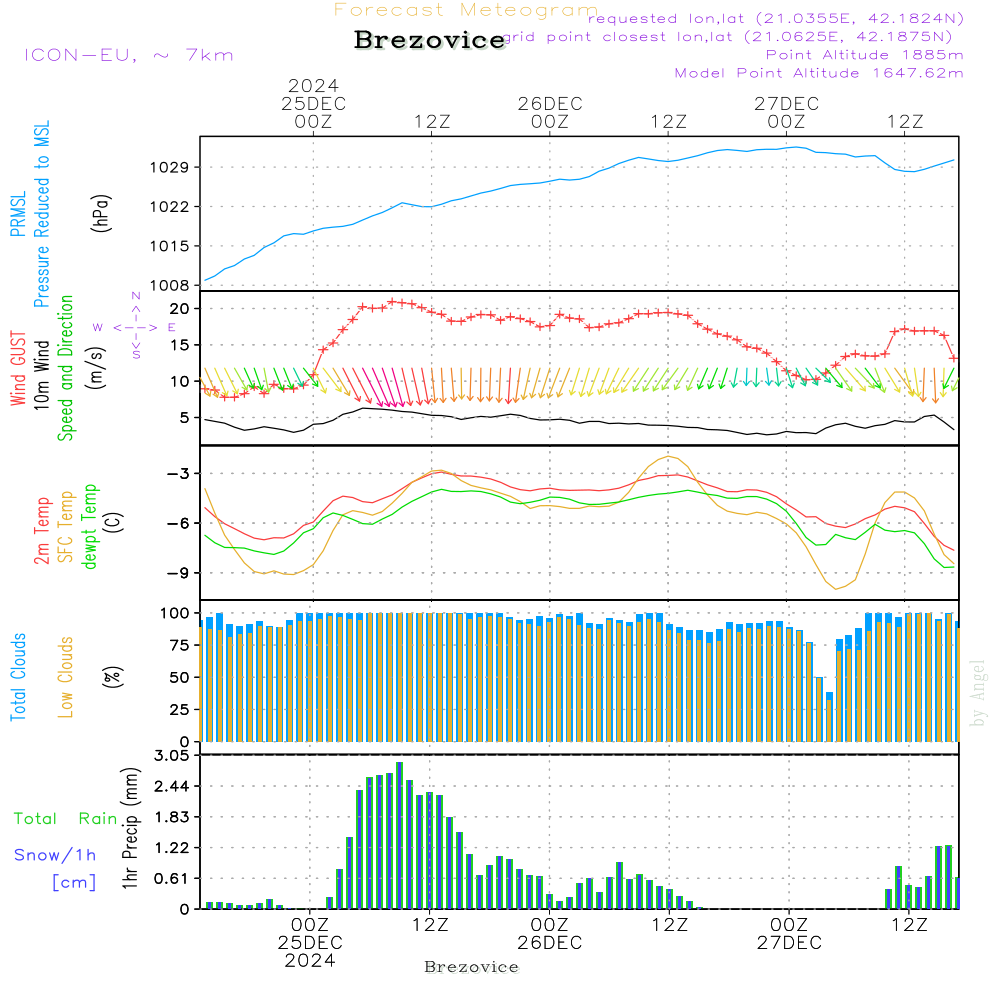This screenshot has width=1000, height=1000.
Task: Click the (hPa) pressure unit label
Action: [101, 213]
